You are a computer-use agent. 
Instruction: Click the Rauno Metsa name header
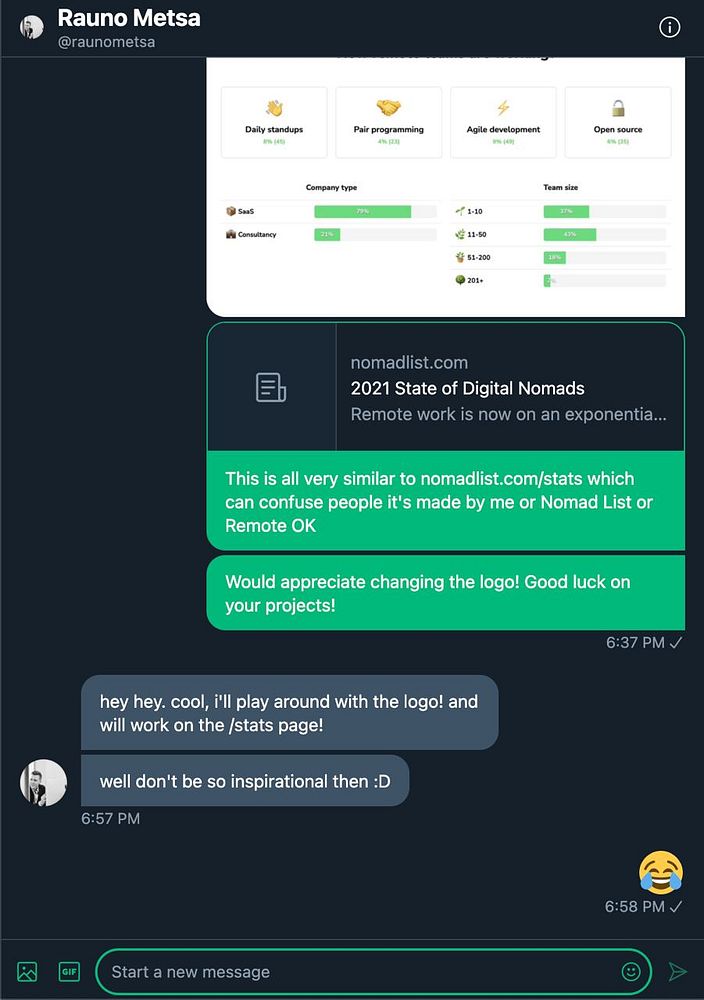pyautogui.click(x=129, y=18)
